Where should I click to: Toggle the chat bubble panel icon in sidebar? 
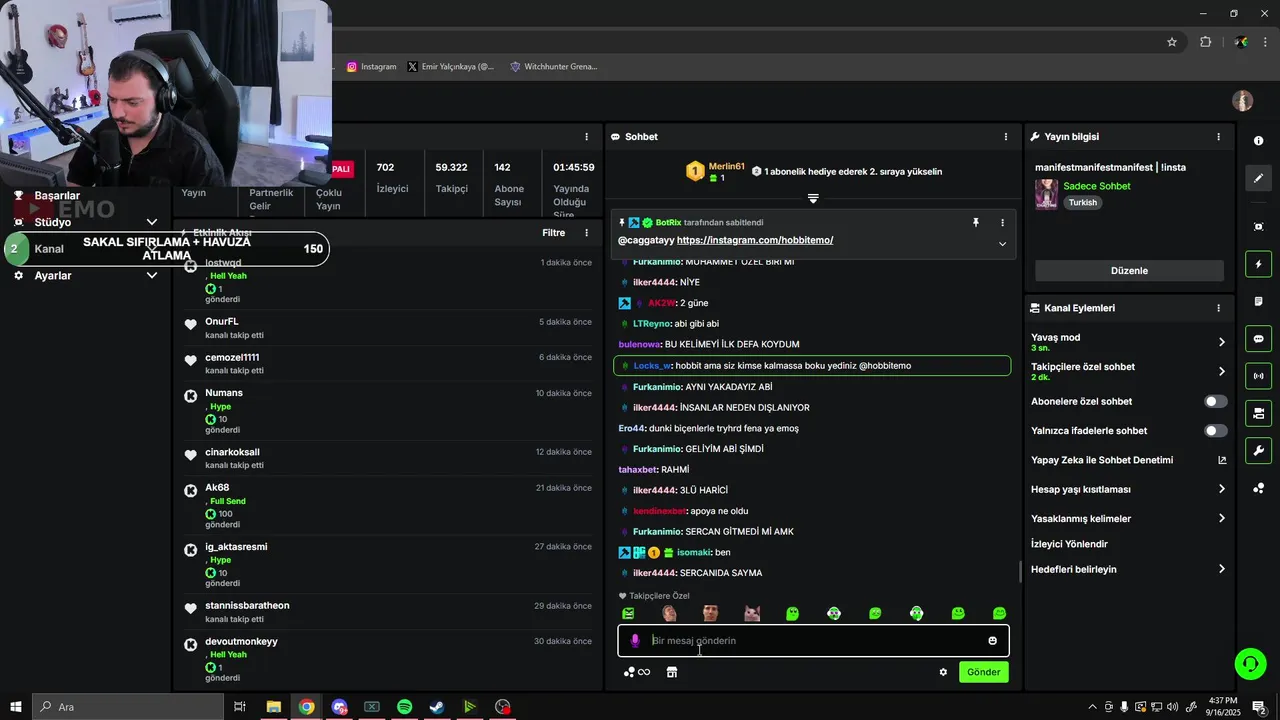click(x=1258, y=339)
